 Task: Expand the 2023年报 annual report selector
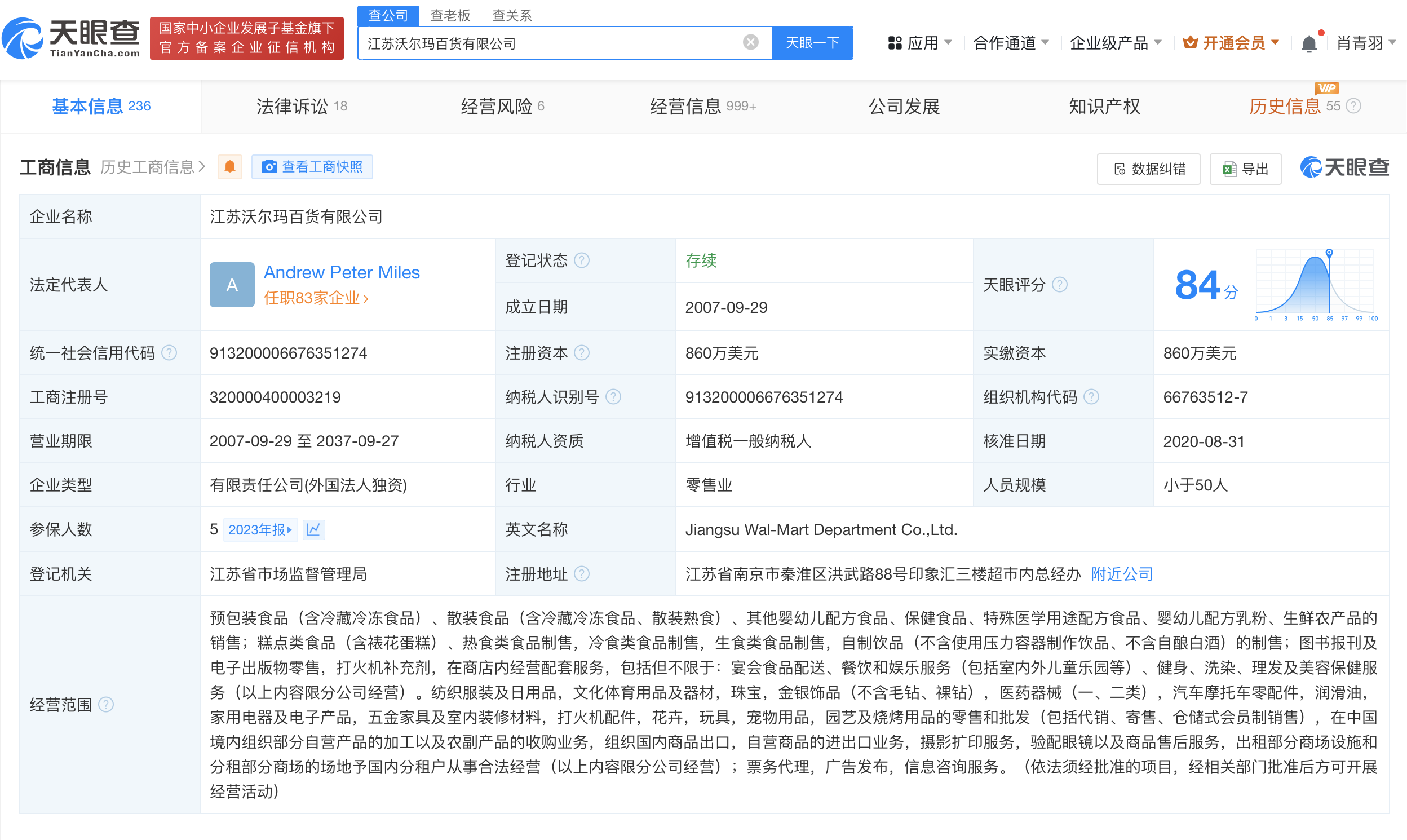click(261, 529)
